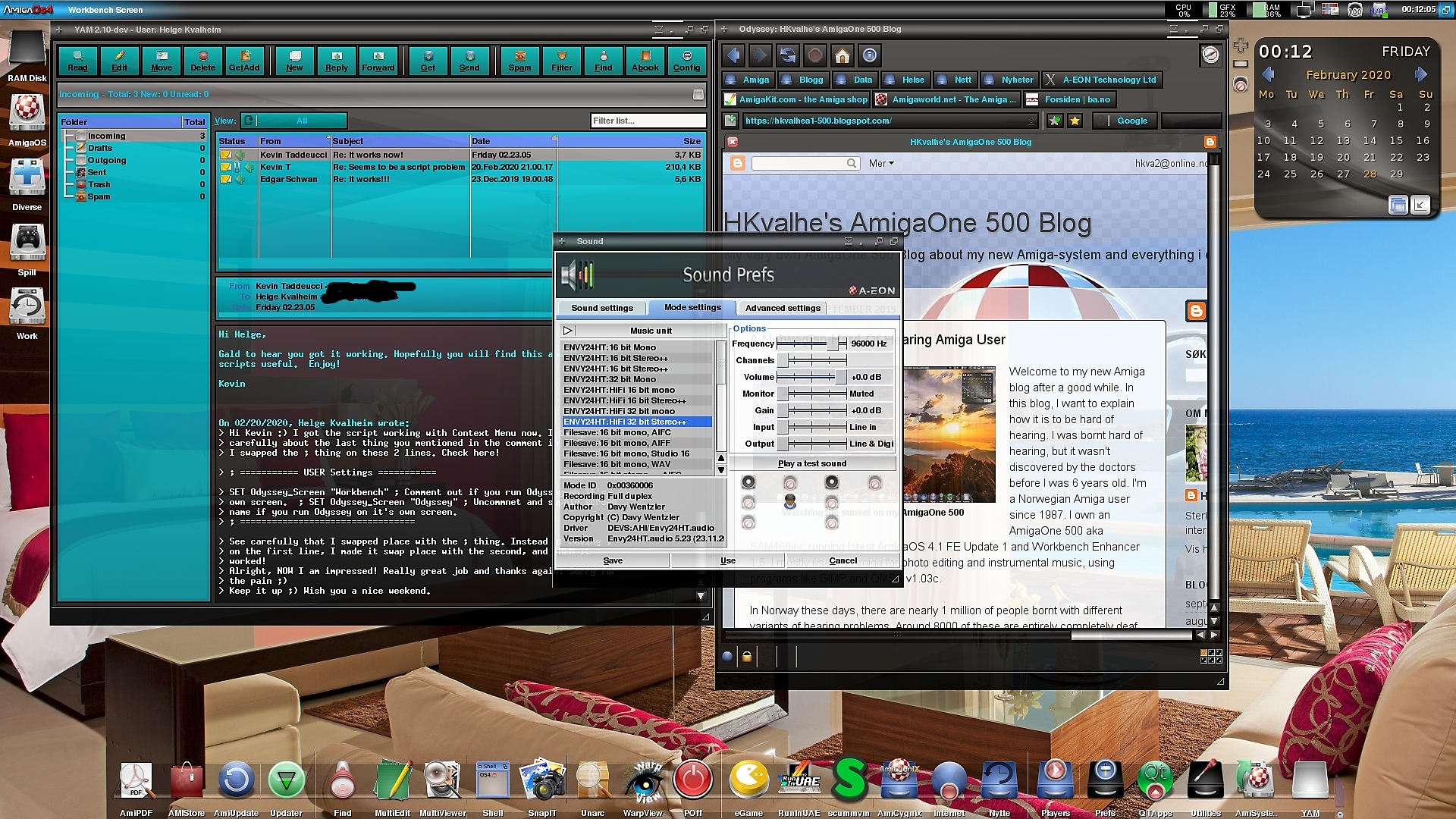Select the Filesave 16 bit mono WAV mode
This screenshot has width=1456, height=819.
616,464
